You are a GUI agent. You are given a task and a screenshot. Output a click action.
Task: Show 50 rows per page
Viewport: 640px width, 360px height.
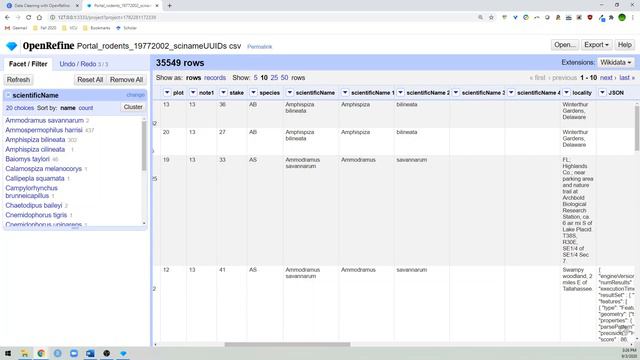click(x=284, y=78)
